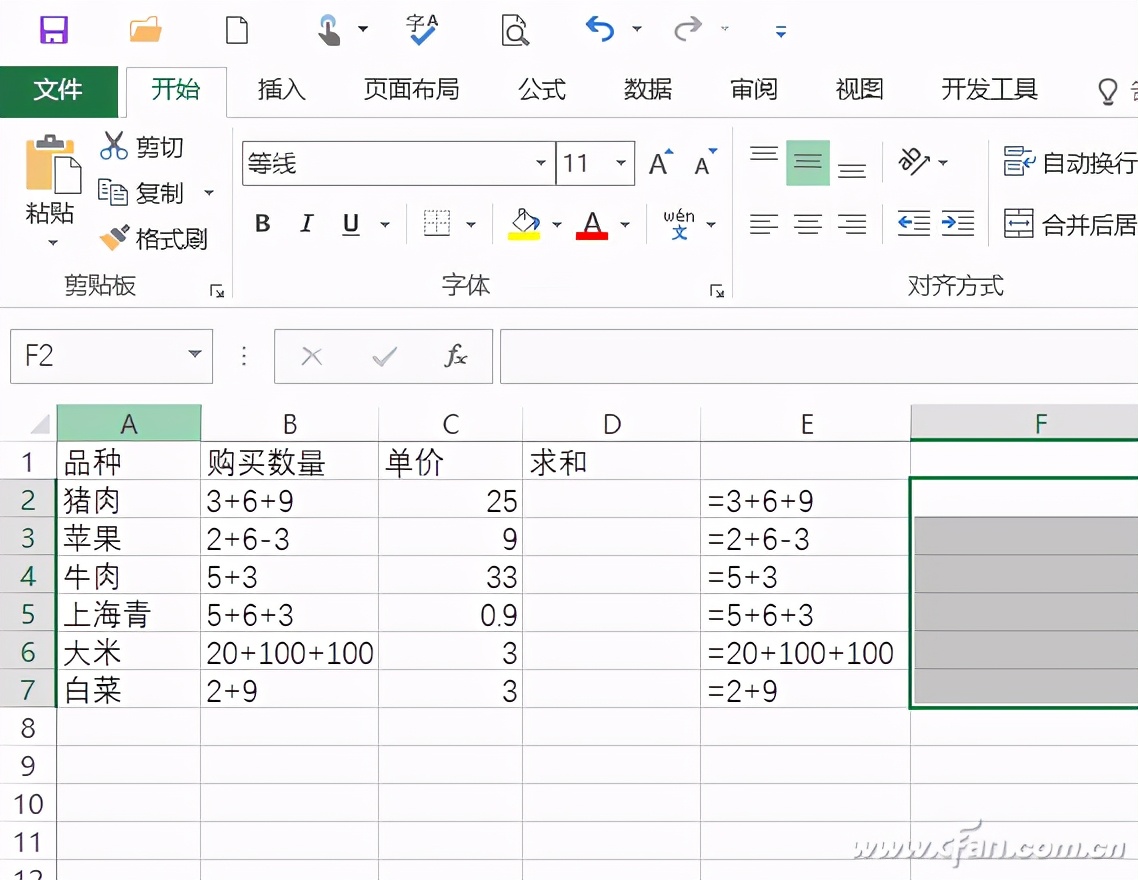
Task: Open the font size 11 dropdown
Action: coord(621,163)
